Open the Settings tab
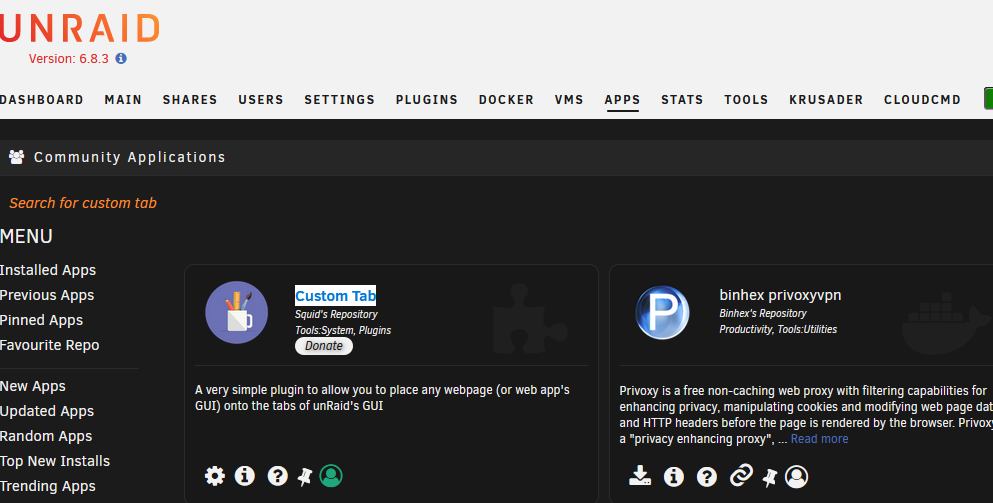This screenshot has height=503, width=993. tap(339, 99)
